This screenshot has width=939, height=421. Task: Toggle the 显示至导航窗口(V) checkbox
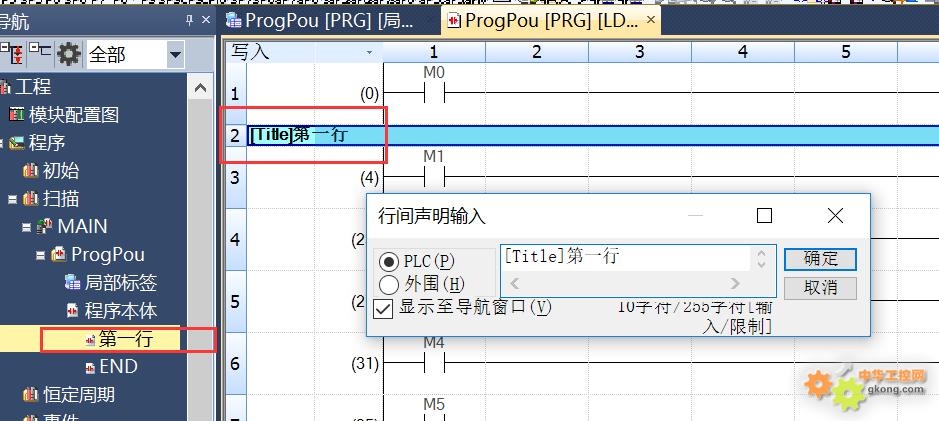383,308
